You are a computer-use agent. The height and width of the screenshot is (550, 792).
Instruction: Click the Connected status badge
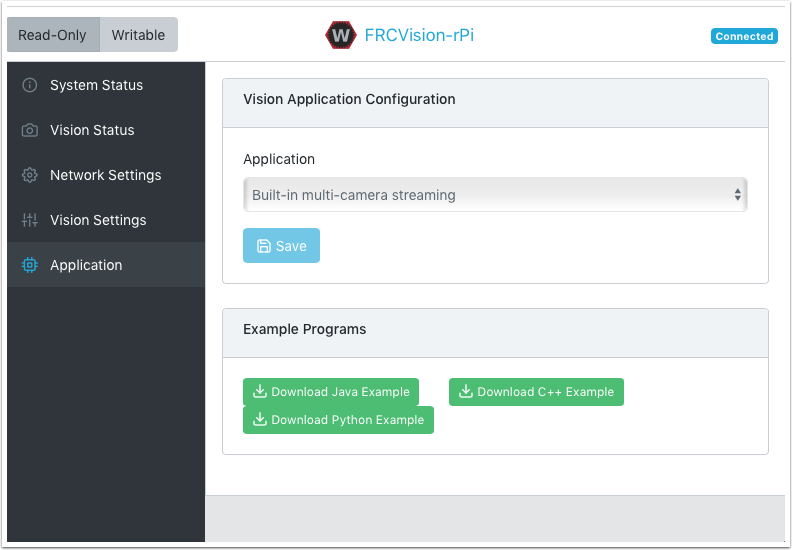[x=744, y=36]
